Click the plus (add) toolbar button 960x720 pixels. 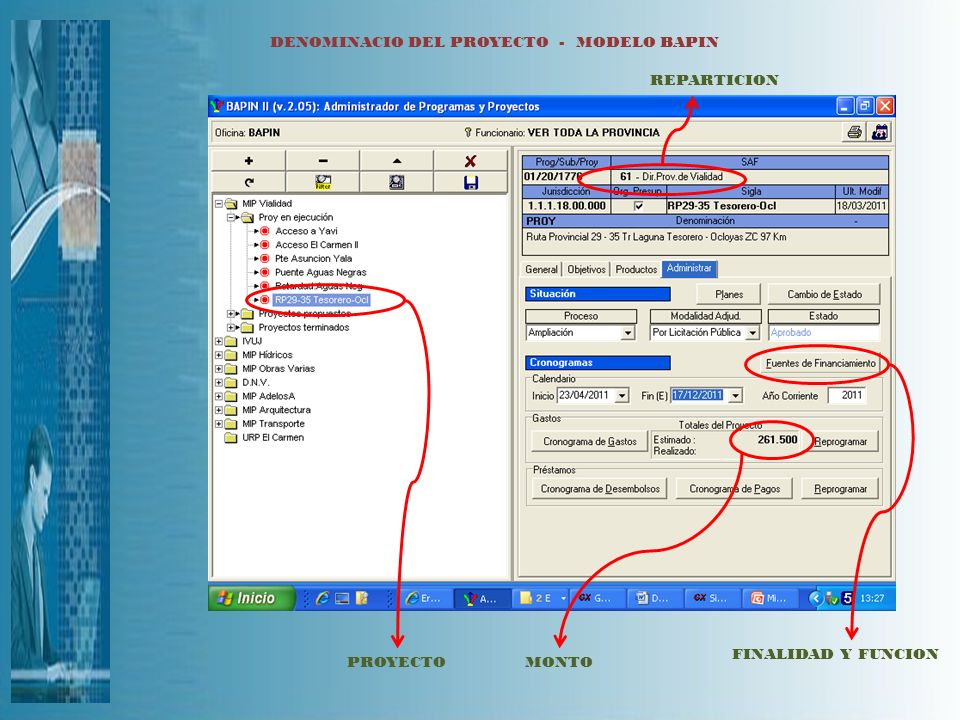(x=249, y=161)
